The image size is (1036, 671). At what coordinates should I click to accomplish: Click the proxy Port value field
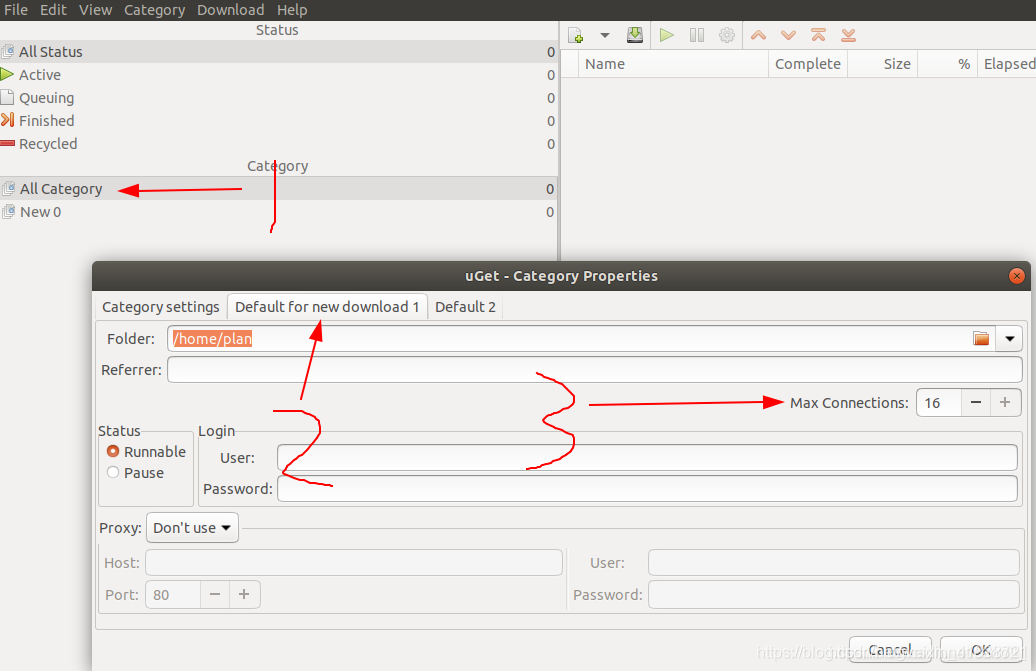[173, 594]
